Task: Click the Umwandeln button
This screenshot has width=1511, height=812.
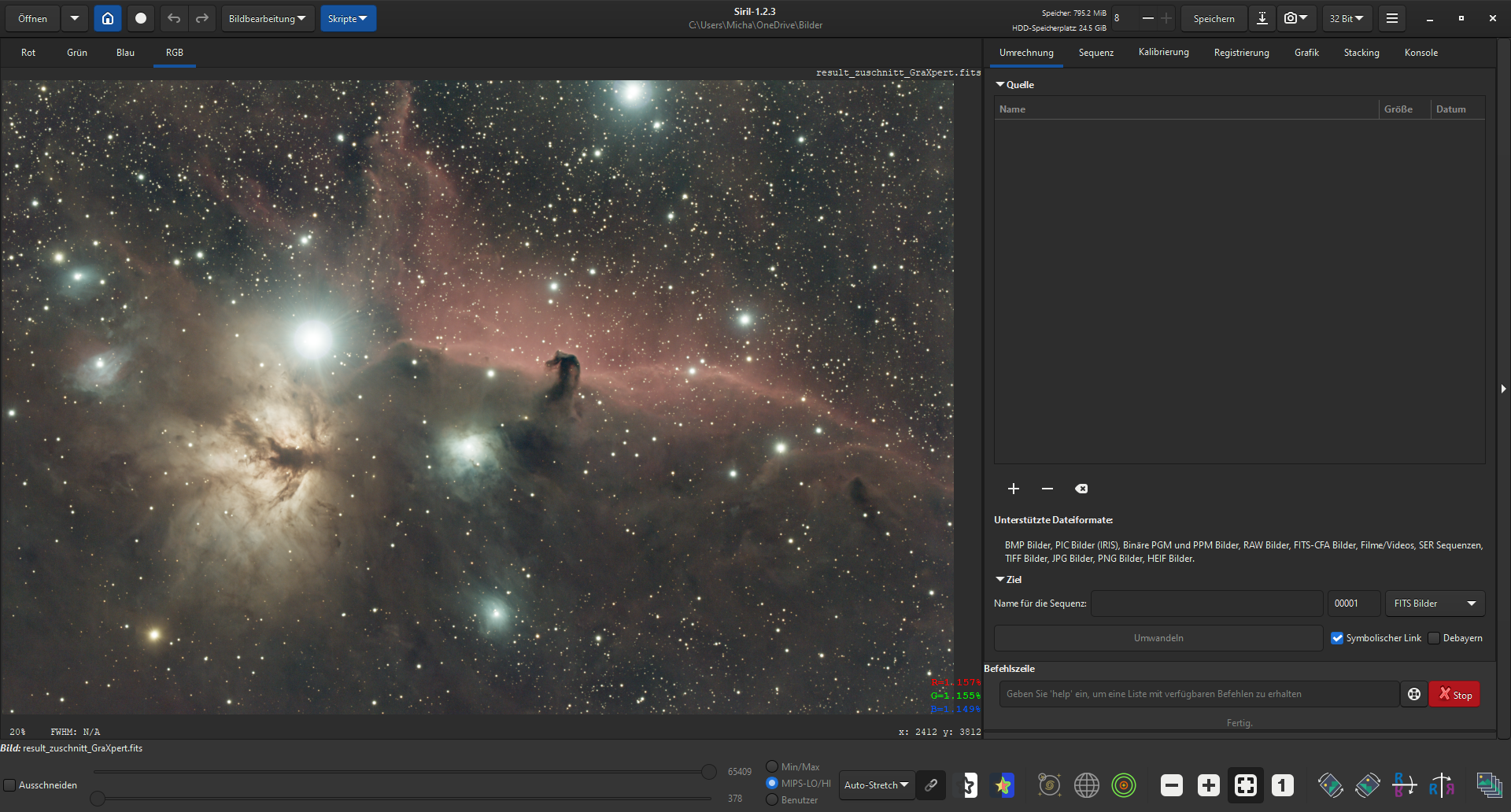Action: click(x=1158, y=638)
